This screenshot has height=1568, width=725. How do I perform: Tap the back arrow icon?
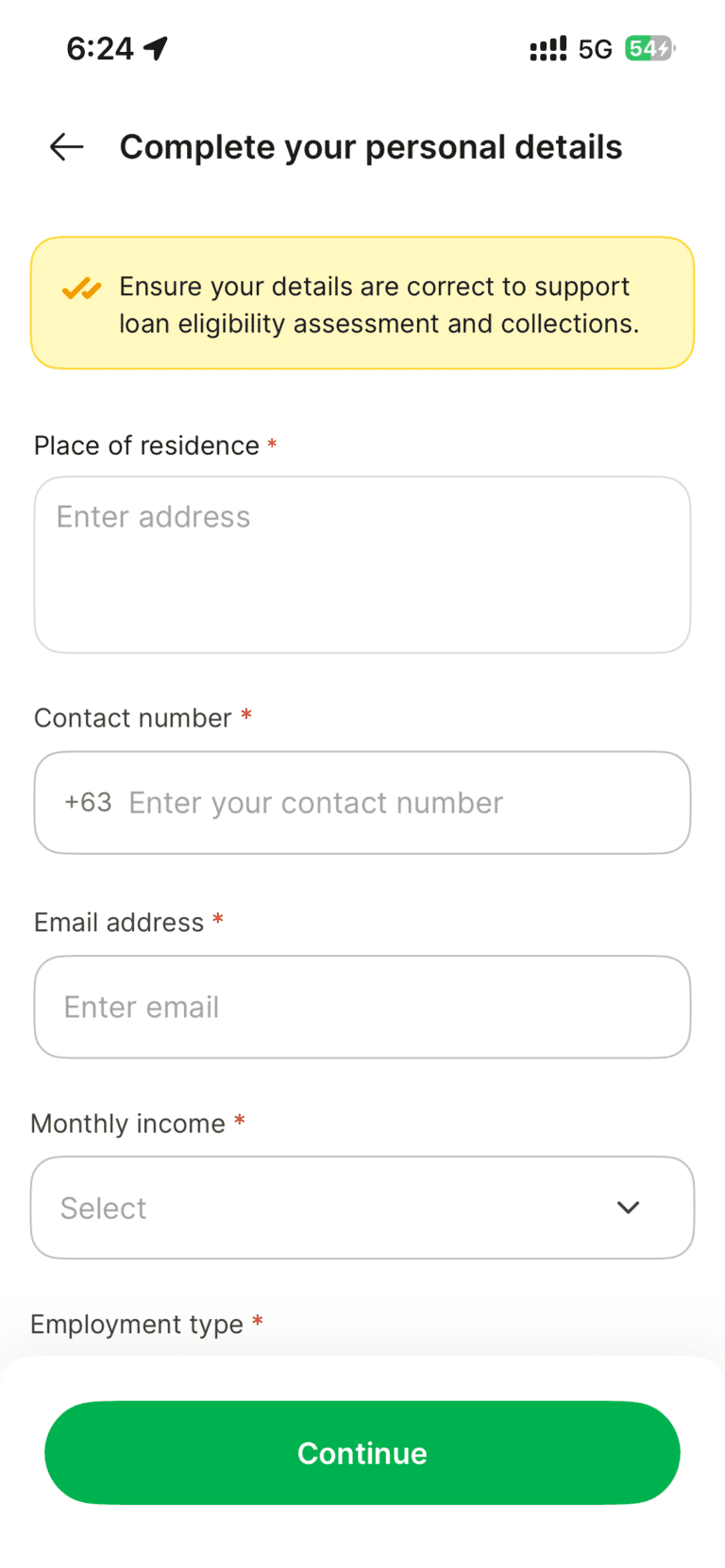click(x=67, y=147)
